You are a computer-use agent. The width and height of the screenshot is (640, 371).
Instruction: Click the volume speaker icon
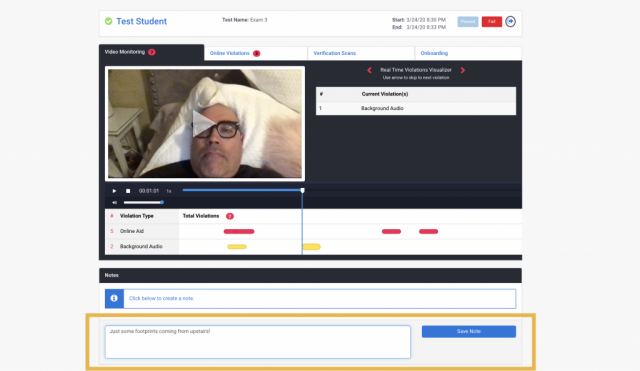point(115,202)
